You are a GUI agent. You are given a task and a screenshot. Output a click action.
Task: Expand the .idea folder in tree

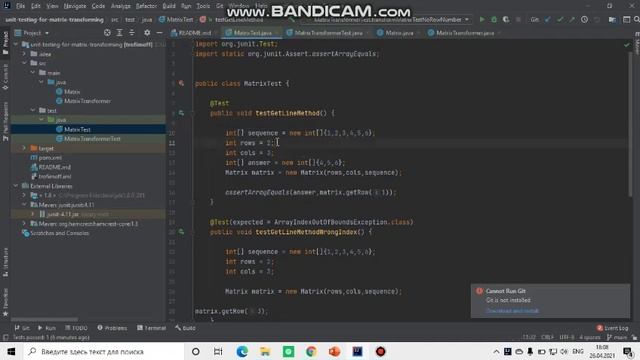tap(24, 54)
